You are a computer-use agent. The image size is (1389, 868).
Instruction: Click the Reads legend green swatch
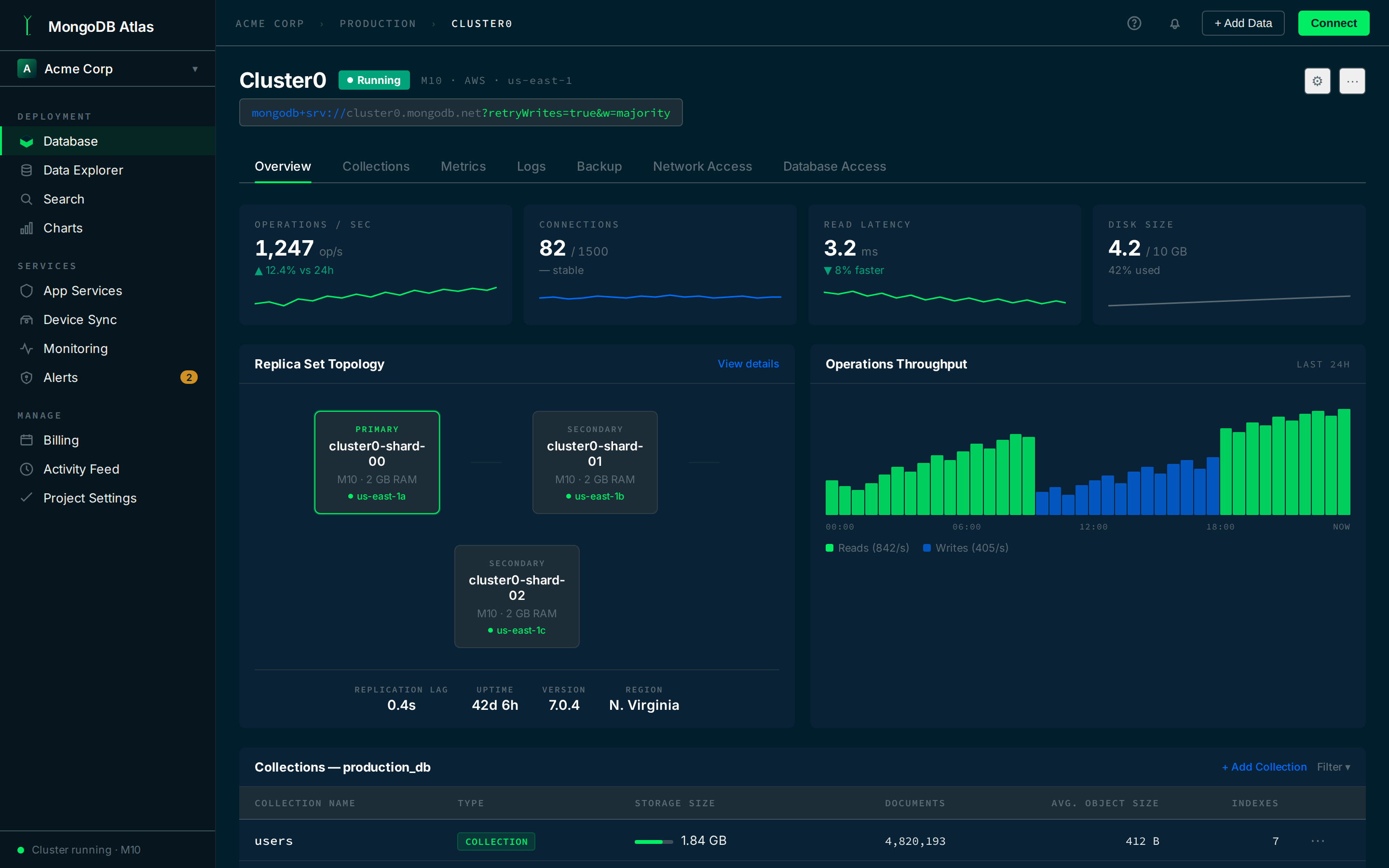pyautogui.click(x=830, y=548)
